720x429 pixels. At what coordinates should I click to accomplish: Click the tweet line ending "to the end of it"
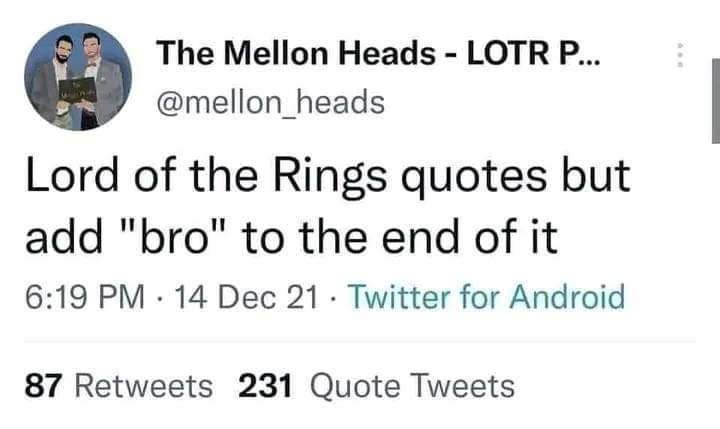(x=292, y=237)
